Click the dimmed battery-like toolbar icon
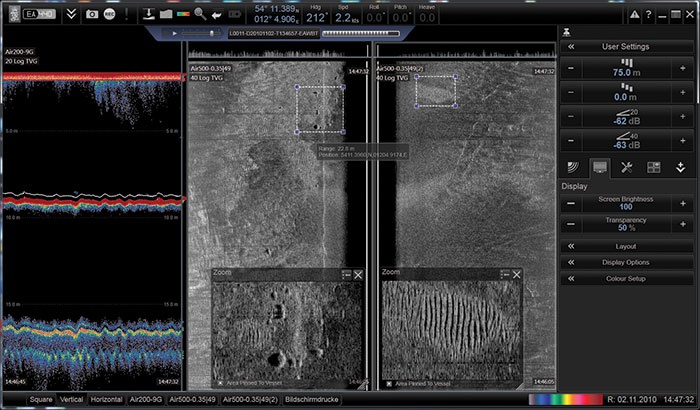Screen dimensions: 700x410 pos(234,14)
